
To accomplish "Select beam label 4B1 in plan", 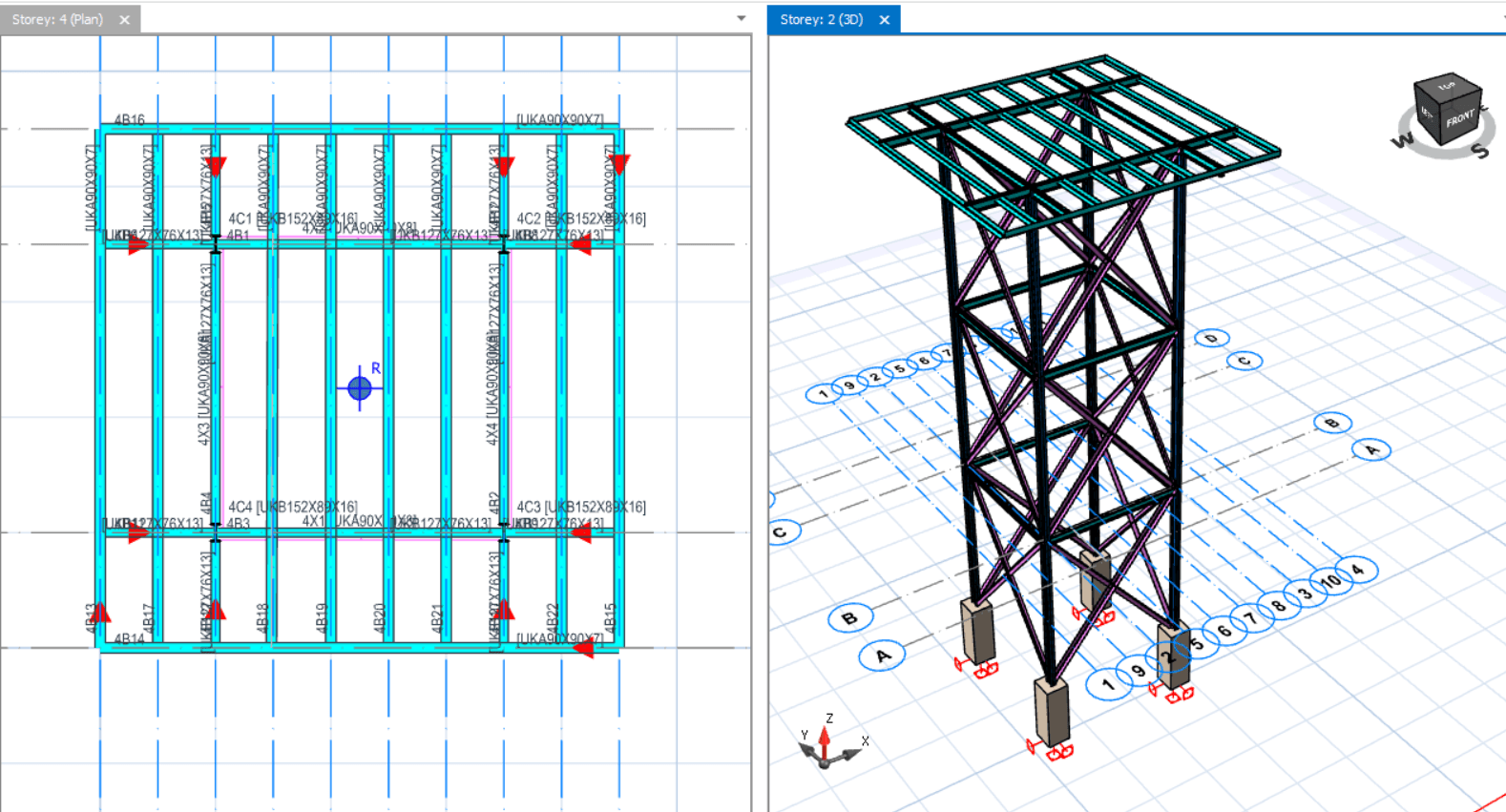I will (x=239, y=235).
